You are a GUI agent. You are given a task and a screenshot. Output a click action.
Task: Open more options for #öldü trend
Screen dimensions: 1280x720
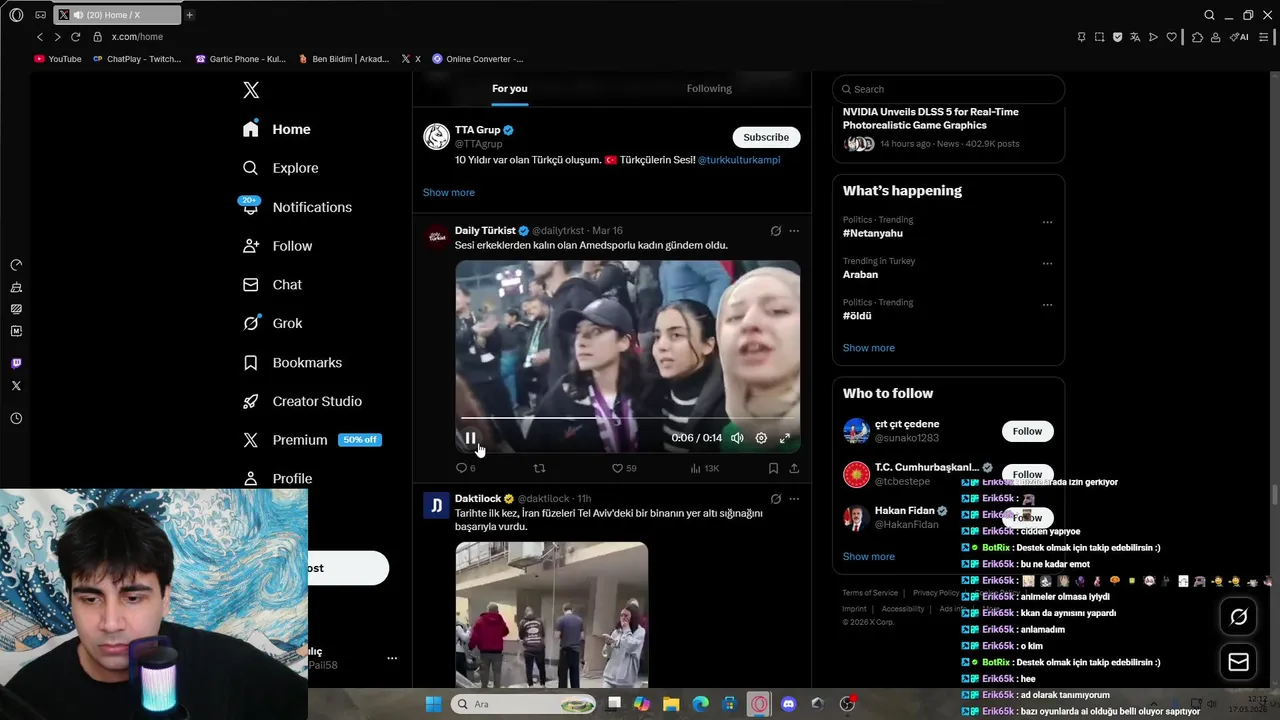(1047, 305)
